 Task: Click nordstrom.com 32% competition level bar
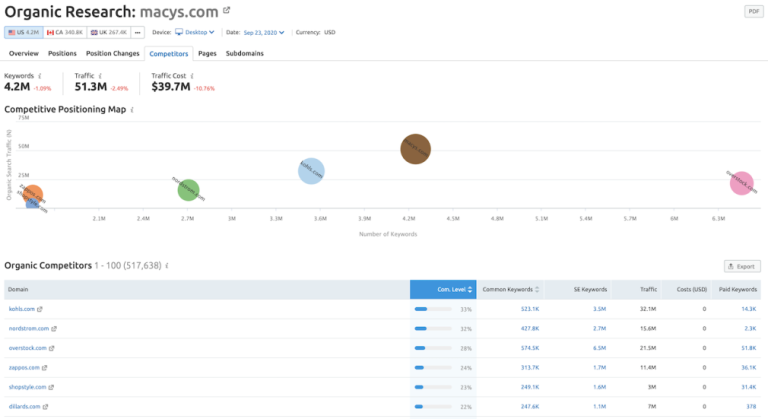(x=433, y=329)
